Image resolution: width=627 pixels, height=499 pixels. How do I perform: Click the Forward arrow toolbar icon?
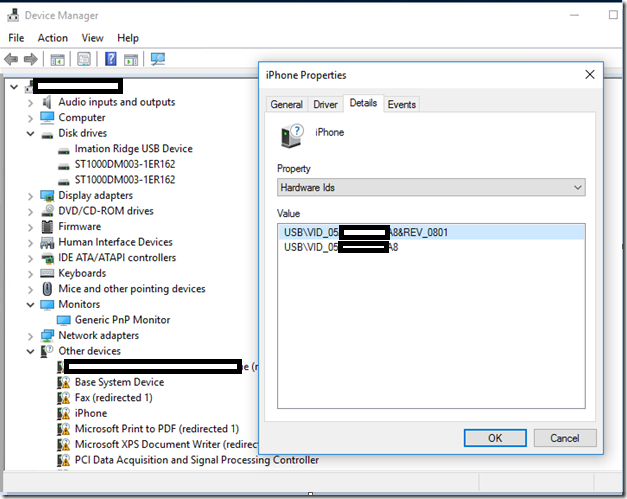pos(30,60)
